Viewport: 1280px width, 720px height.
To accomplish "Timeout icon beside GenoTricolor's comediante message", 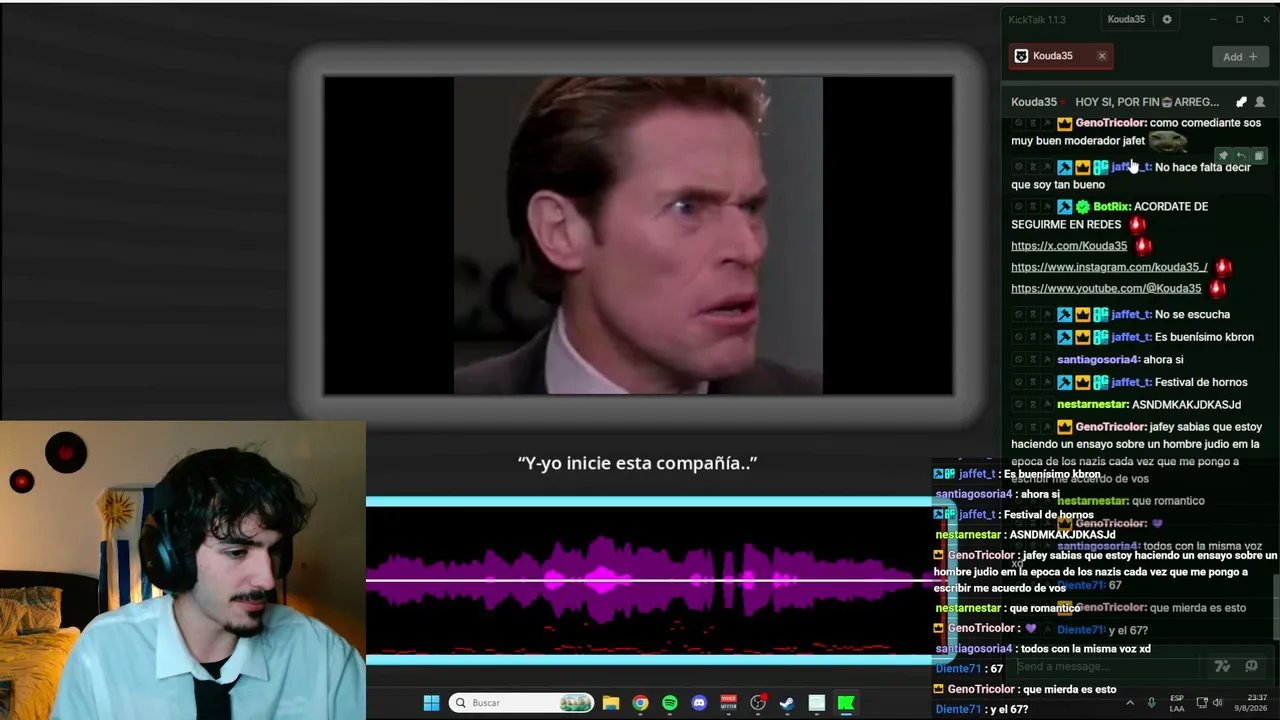I will [1033, 123].
